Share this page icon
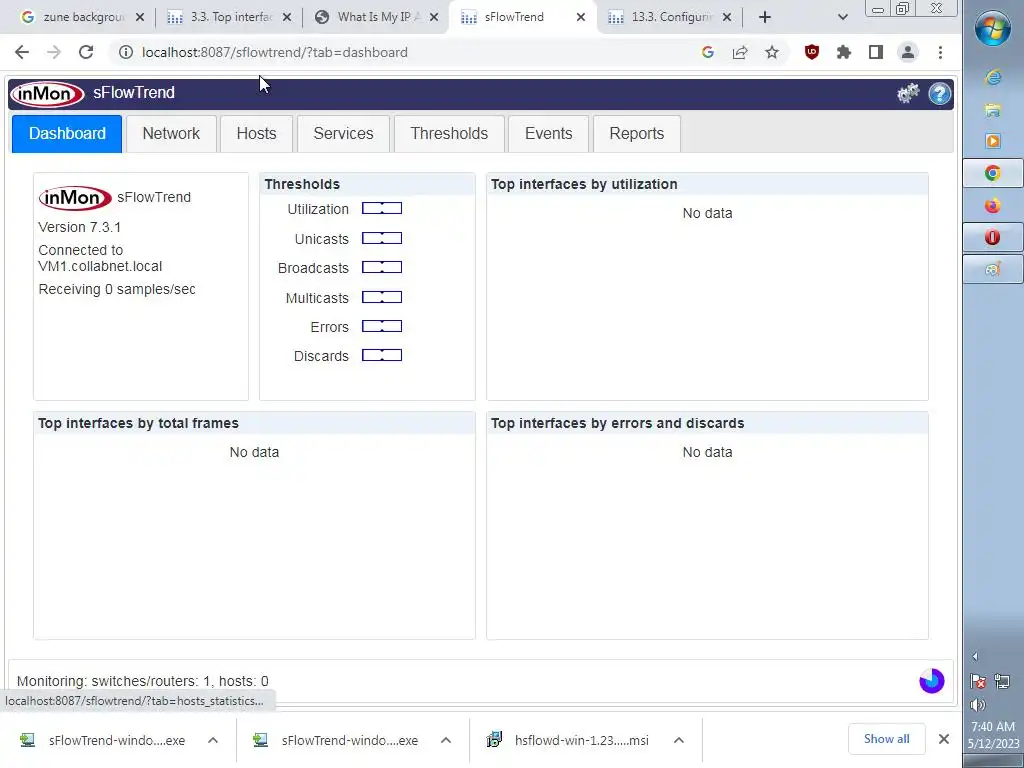The width and height of the screenshot is (1024, 768). [739, 52]
